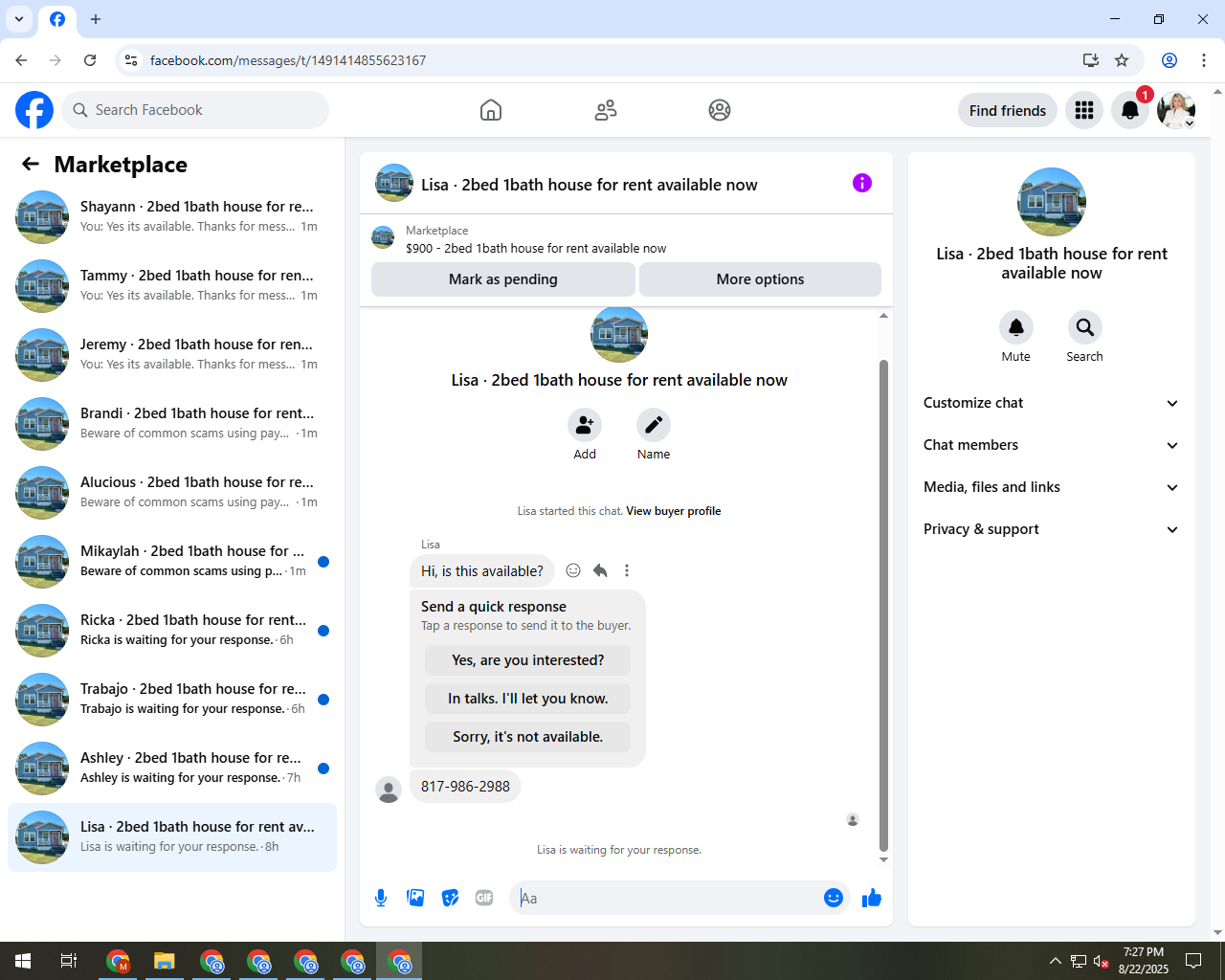1225x980 pixels.
Task: Open more options for Lisa's message
Action: coord(627,570)
